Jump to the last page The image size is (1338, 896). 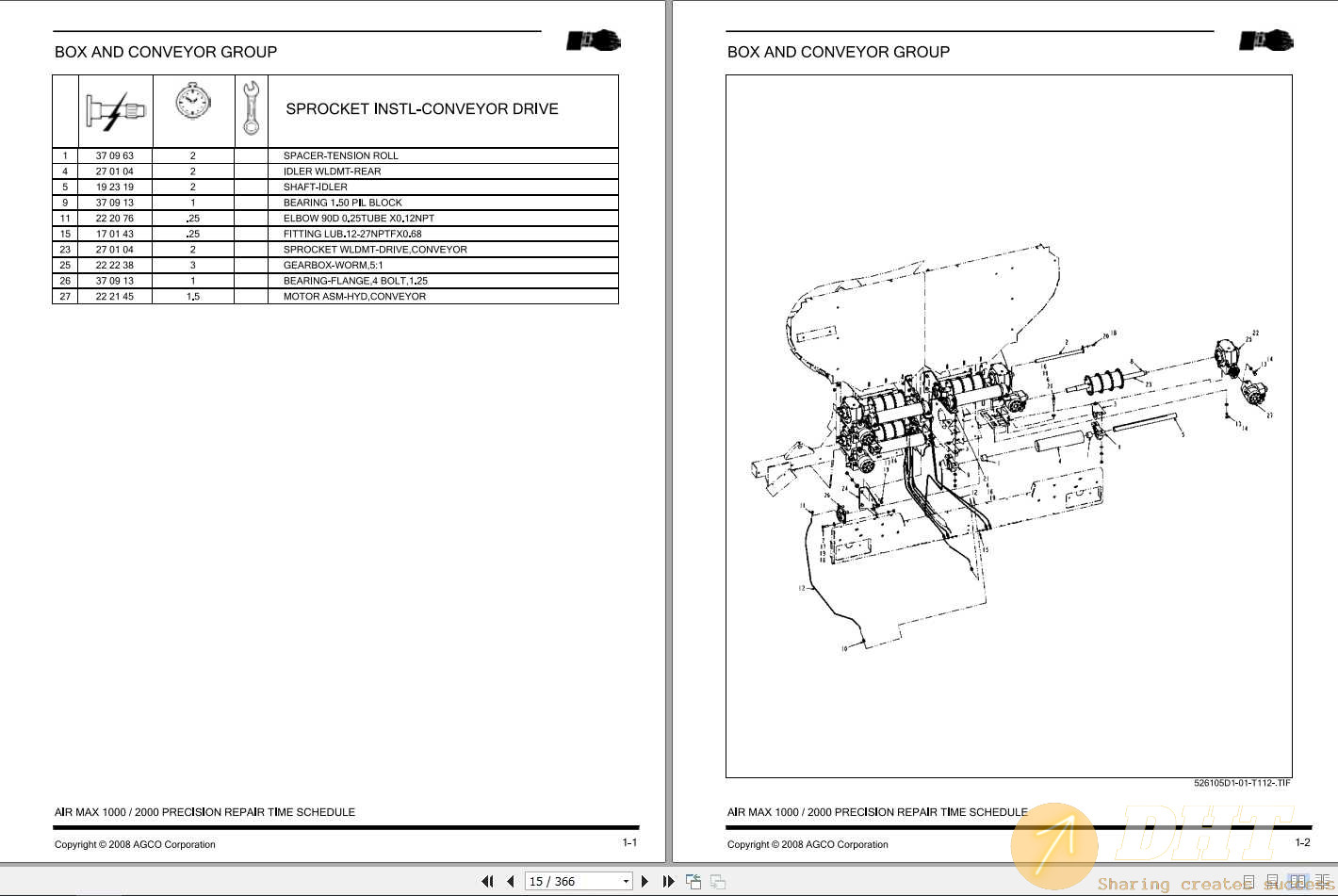click(x=668, y=882)
